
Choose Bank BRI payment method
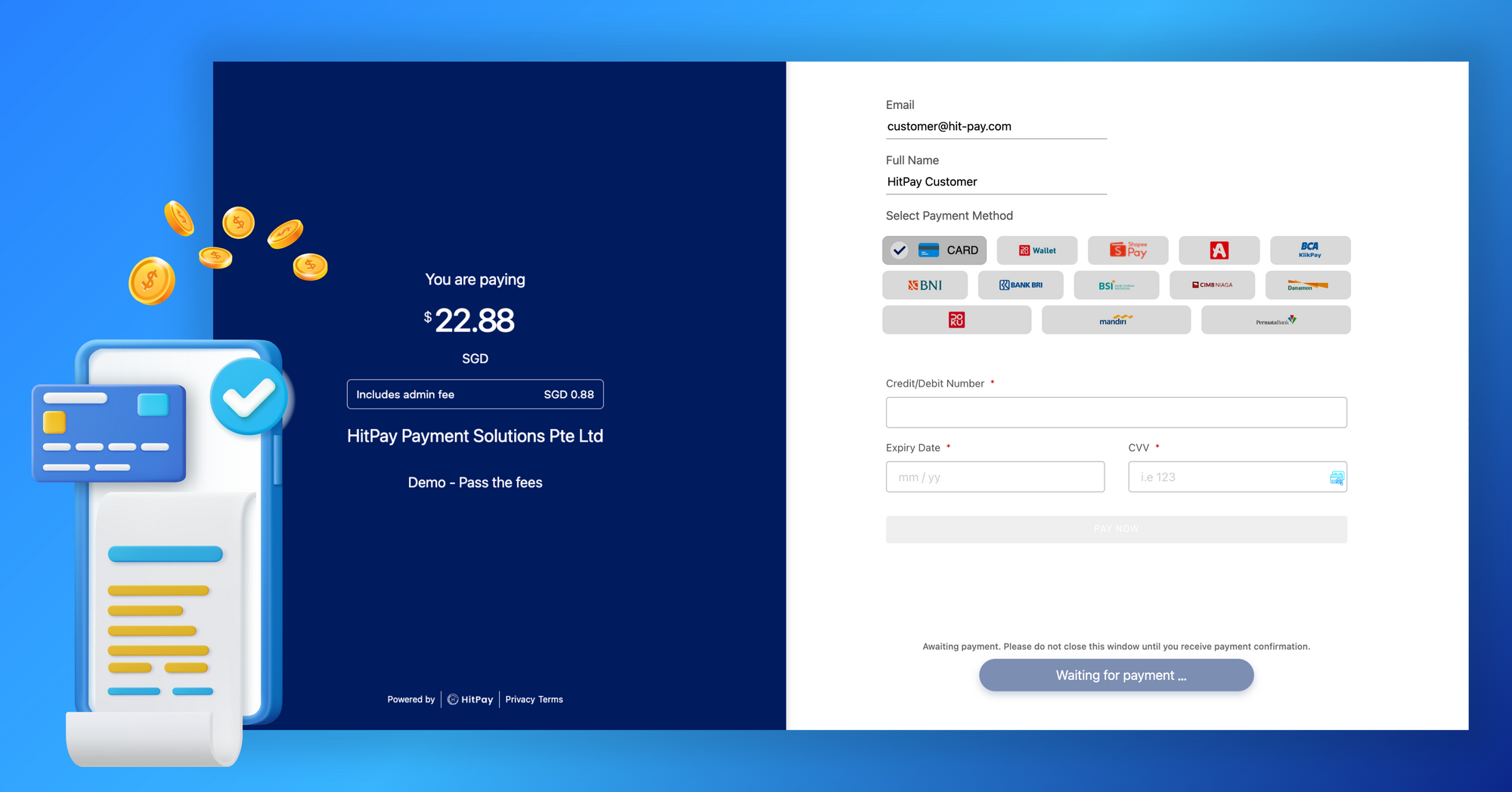pyautogui.click(x=1021, y=285)
